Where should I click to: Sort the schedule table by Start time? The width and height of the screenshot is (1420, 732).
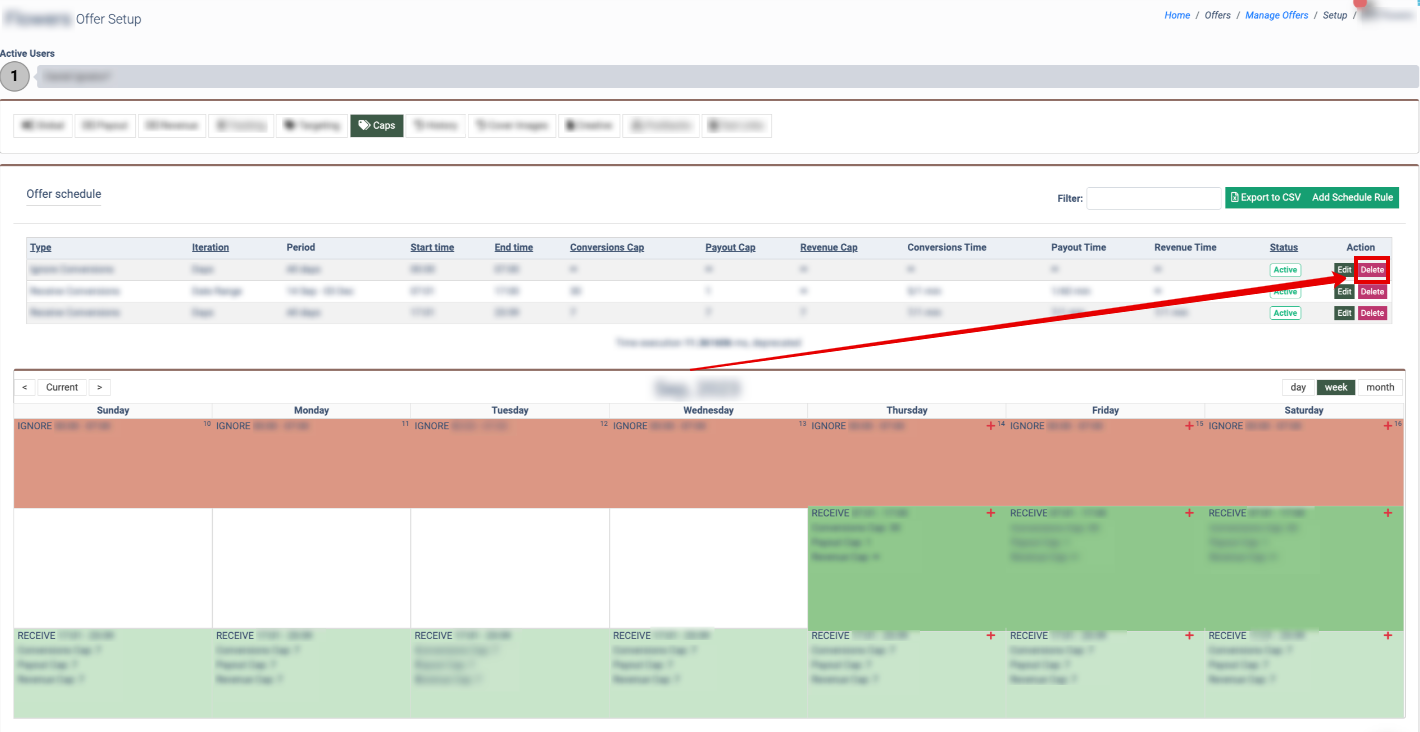point(432,248)
